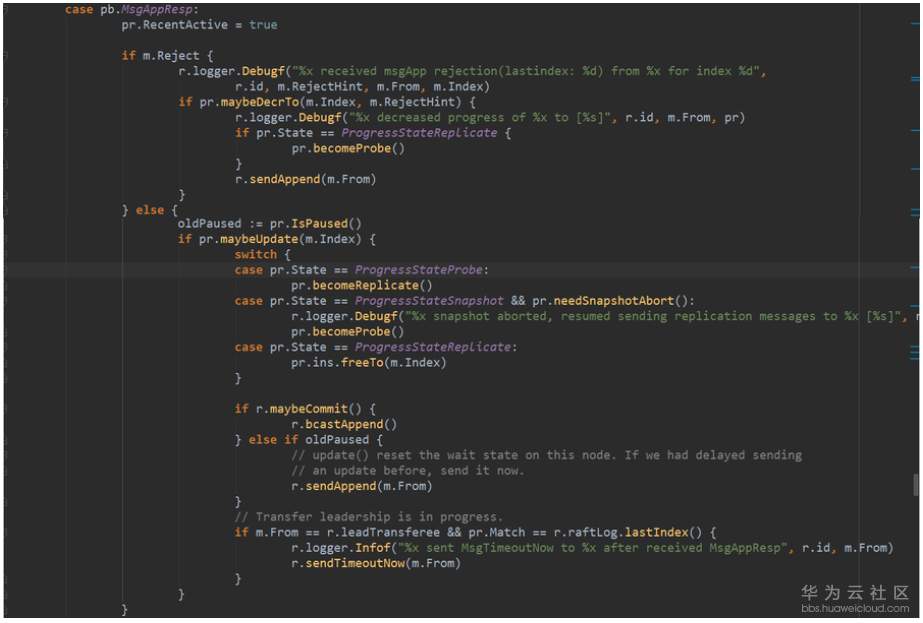
Task: Click the 'ProgressStateSnapshot' constant
Action: [x=429, y=301]
